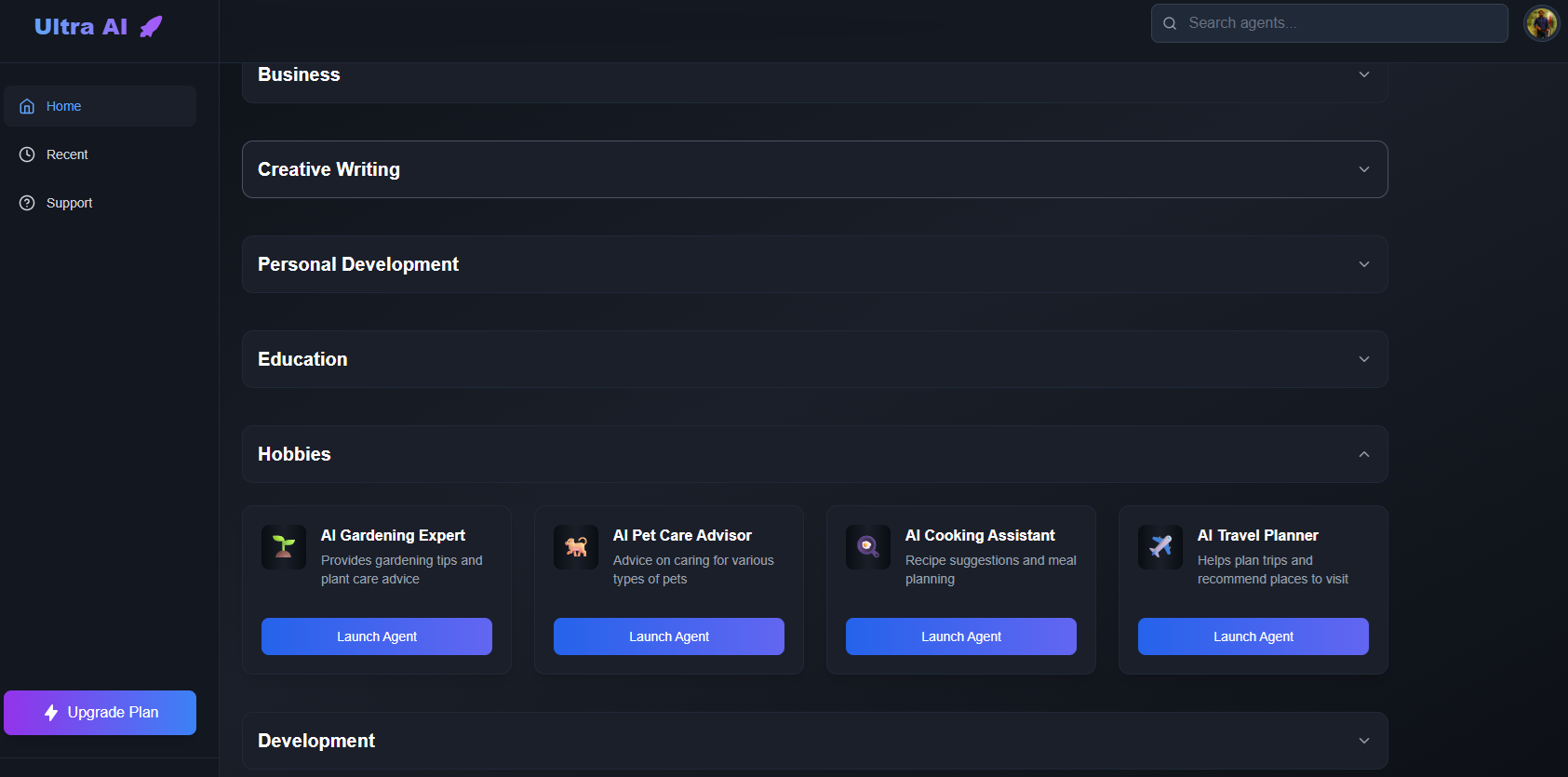Viewport: 1568px width, 777px height.
Task: Click the Creative Writing heading text
Action: click(328, 169)
